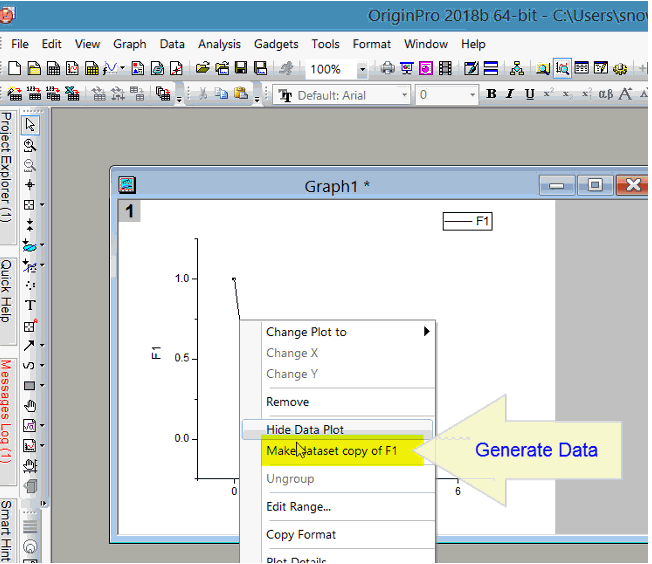Toggle Superscript formatting button
Image resolution: width=652 pixels, height=564 pixels.
tap(548, 94)
